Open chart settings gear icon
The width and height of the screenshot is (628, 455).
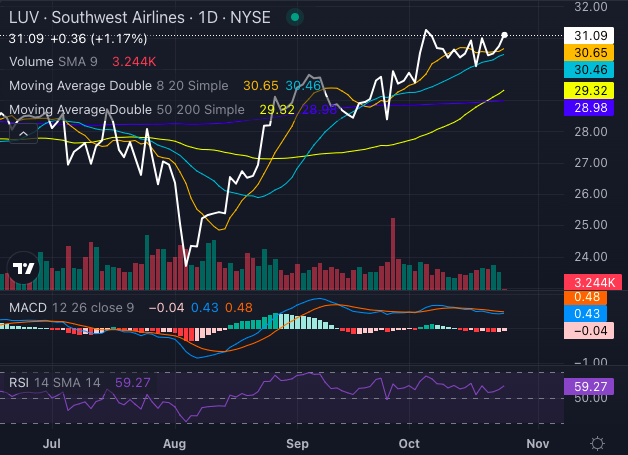pos(596,442)
